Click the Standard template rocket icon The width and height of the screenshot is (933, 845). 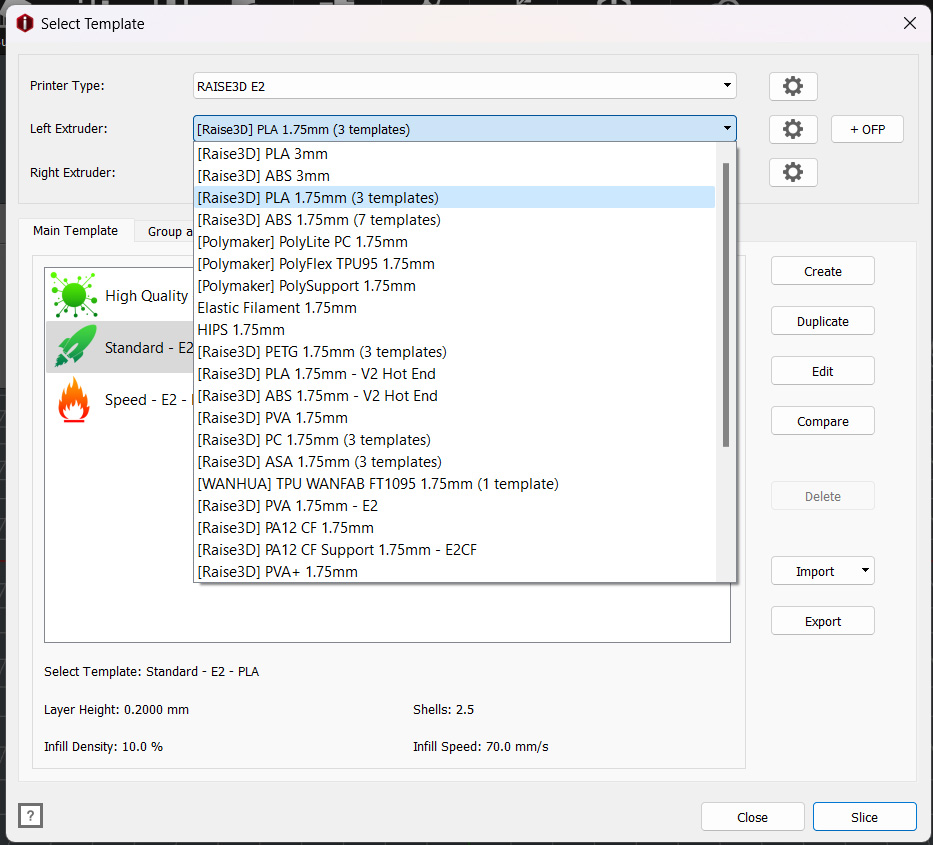75,346
